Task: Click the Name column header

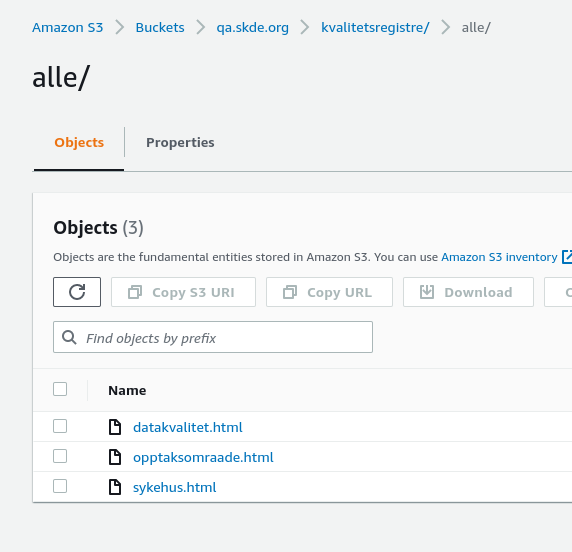Action: [127, 390]
